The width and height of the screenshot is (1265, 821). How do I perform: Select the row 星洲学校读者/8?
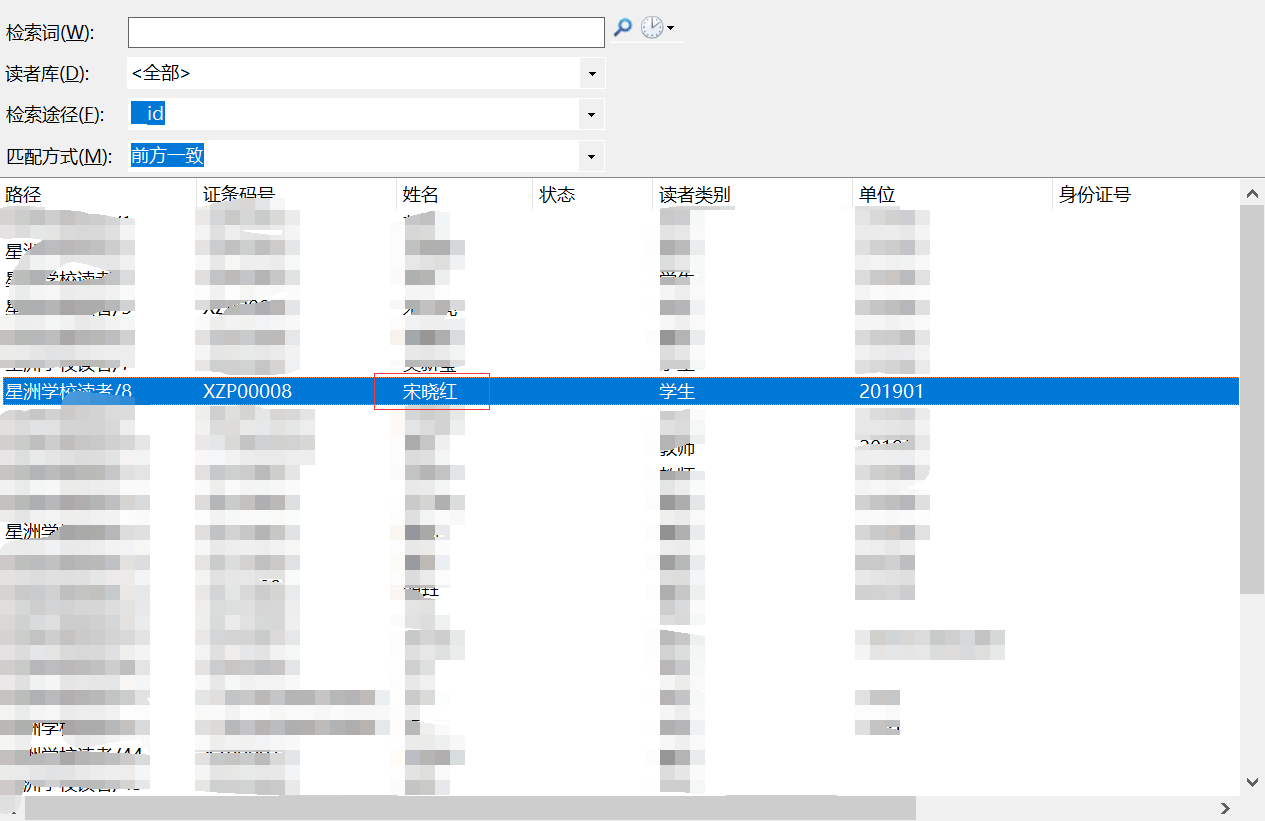pos(620,391)
